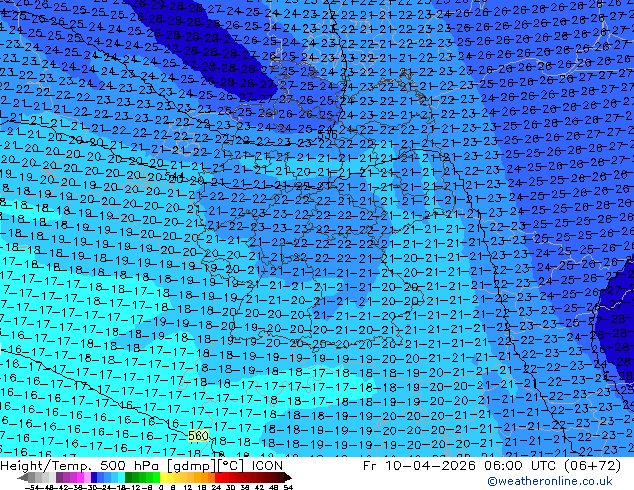Click the highlighted 560 height contour label

click(x=198, y=435)
